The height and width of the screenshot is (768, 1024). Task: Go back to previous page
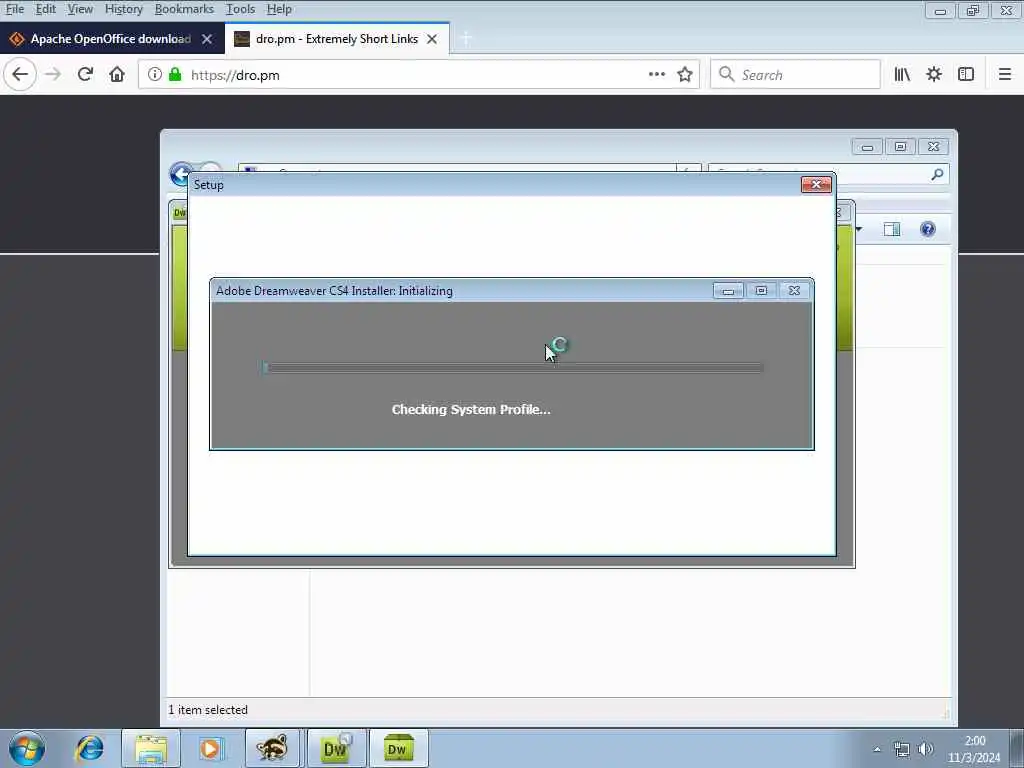coord(20,74)
